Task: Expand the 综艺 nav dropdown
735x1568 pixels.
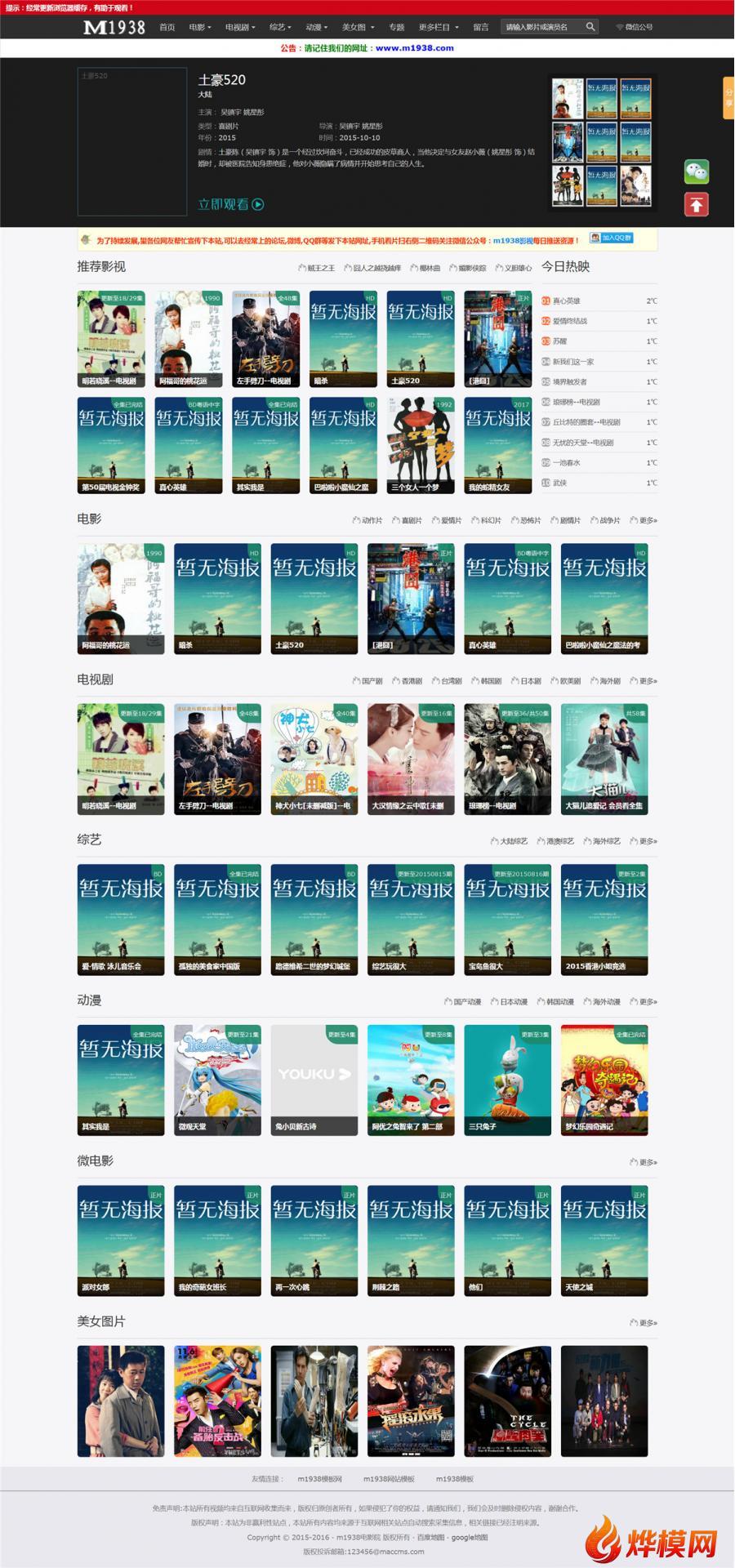Action: click(280, 27)
